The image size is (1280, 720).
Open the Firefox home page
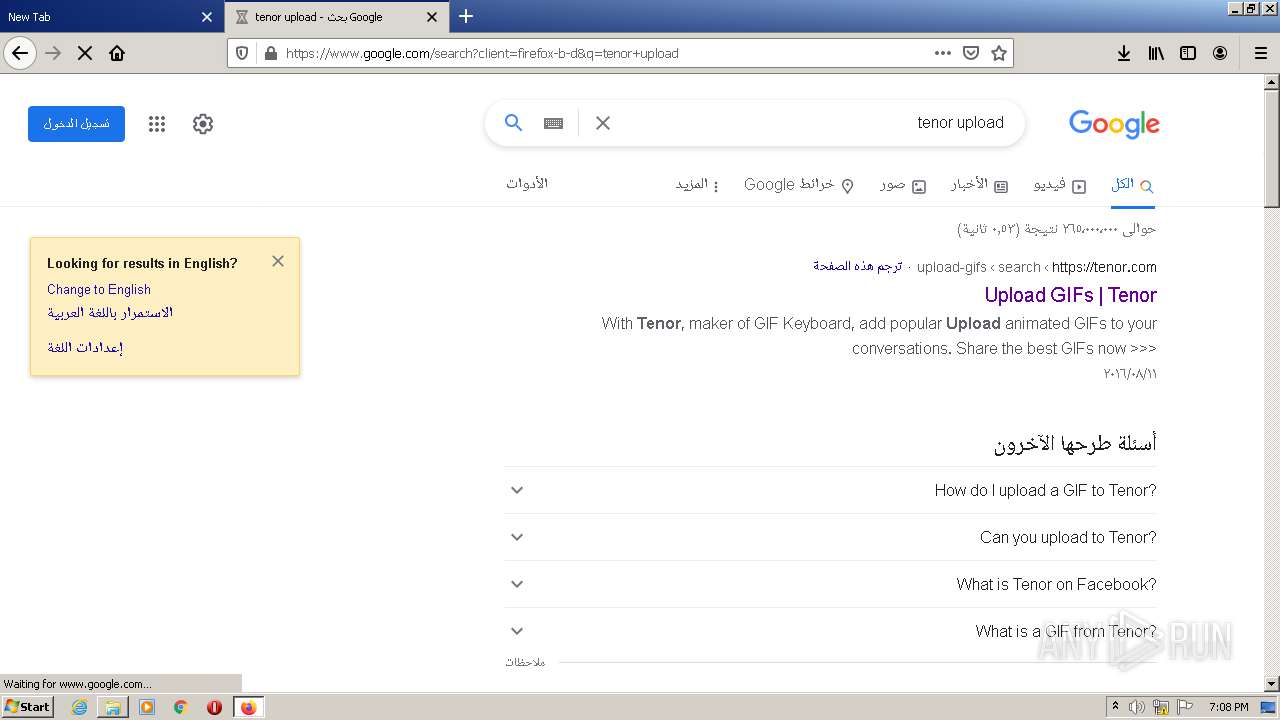117,53
